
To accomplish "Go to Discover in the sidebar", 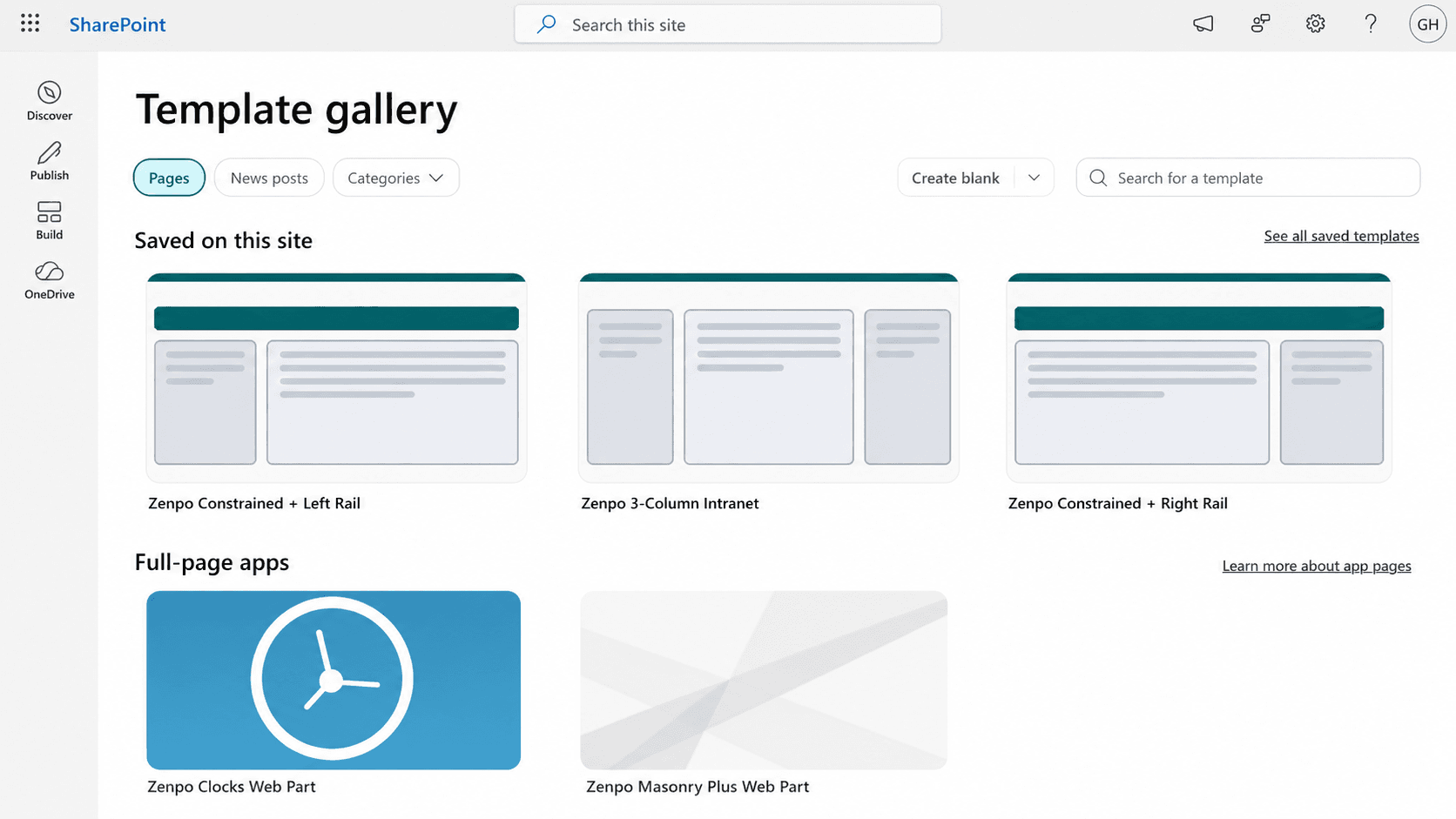I will [x=50, y=101].
